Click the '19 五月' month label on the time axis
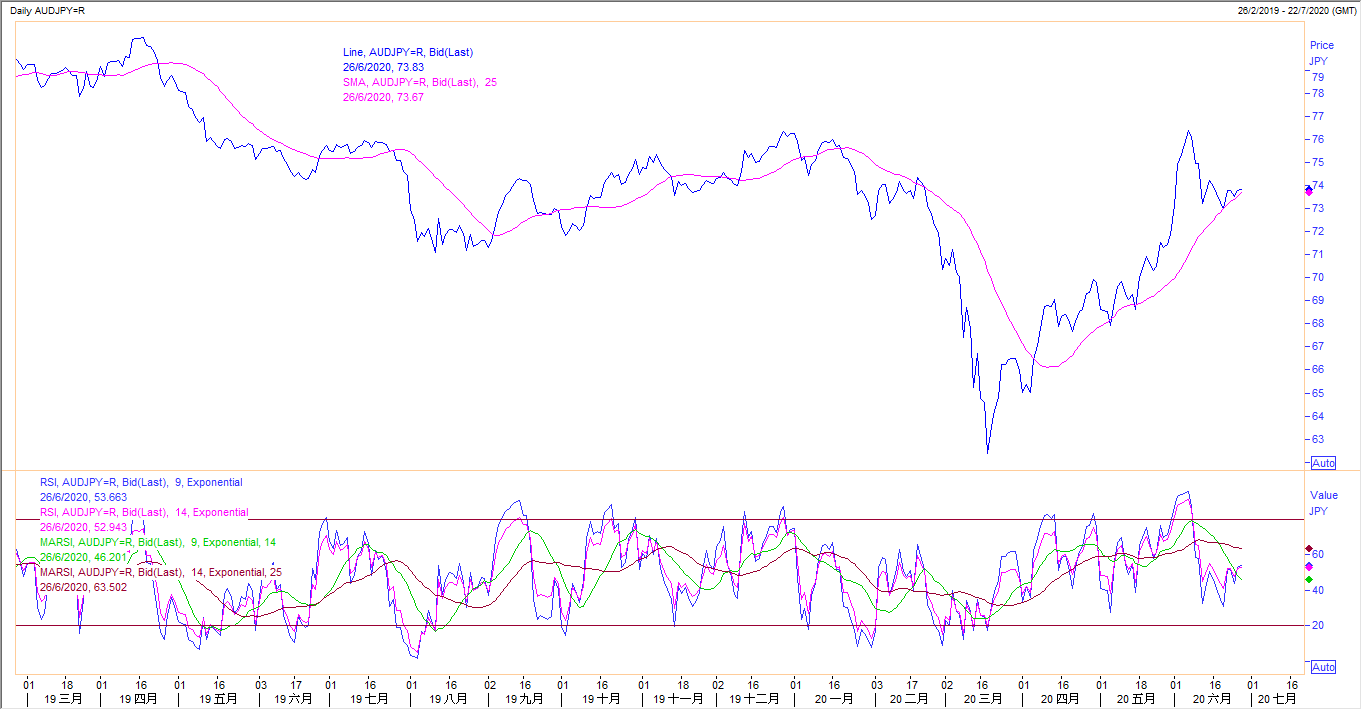Image resolution: width=1362 pixels, height=710 pixels. (218, 699)
